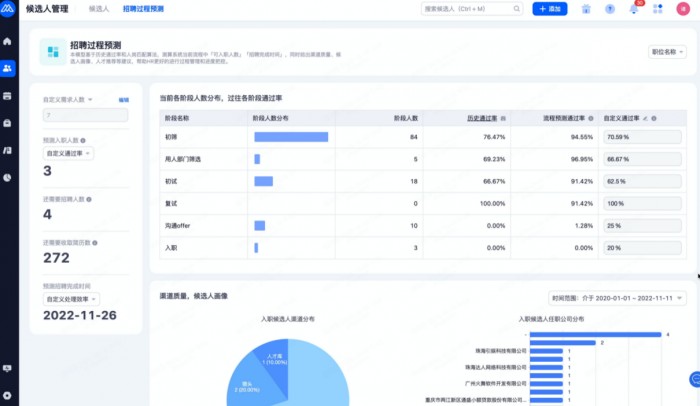Select the candidates icon in the sidebar

(8, 68)
